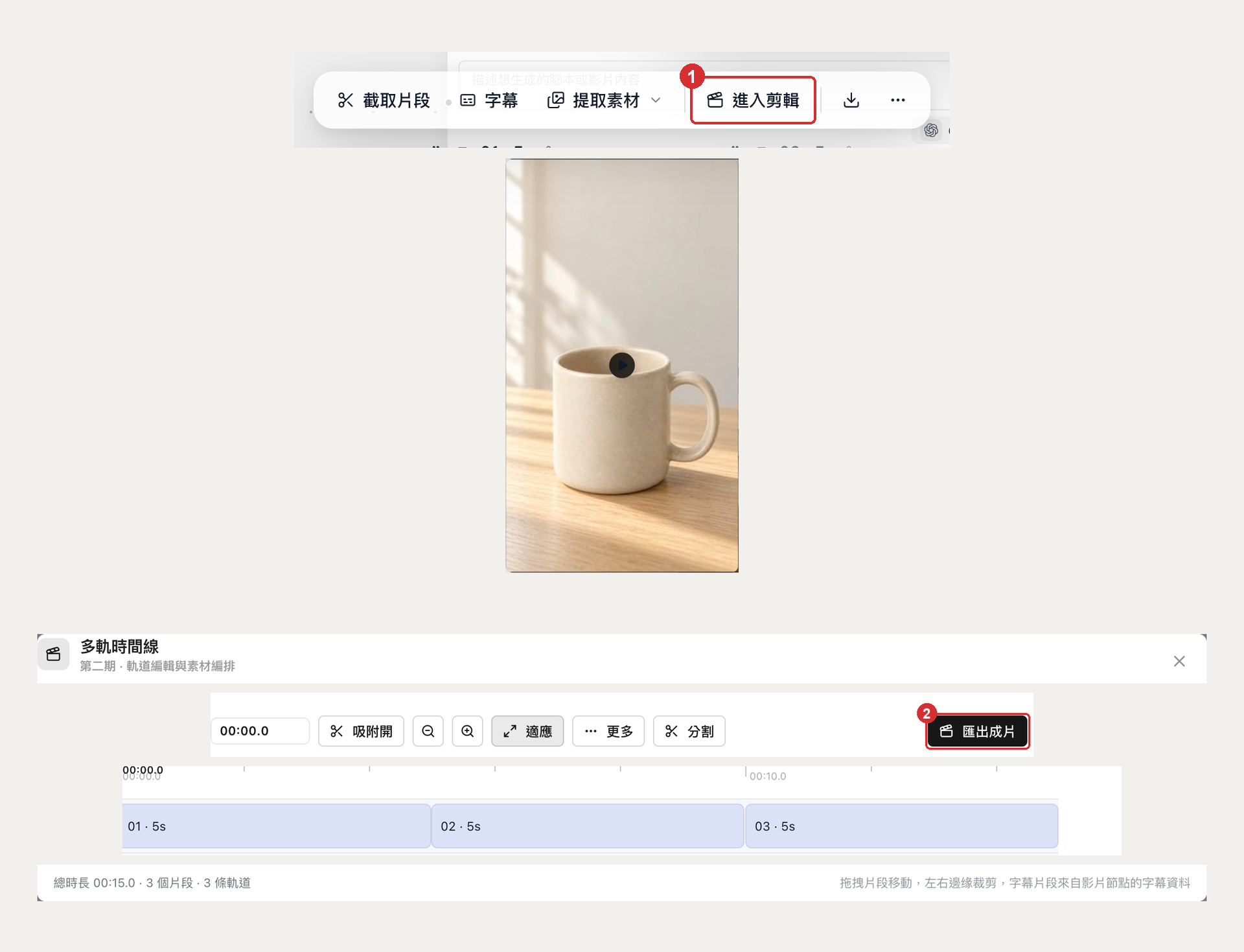
Task: Zoom in the timeline
Action: [468, 731]
